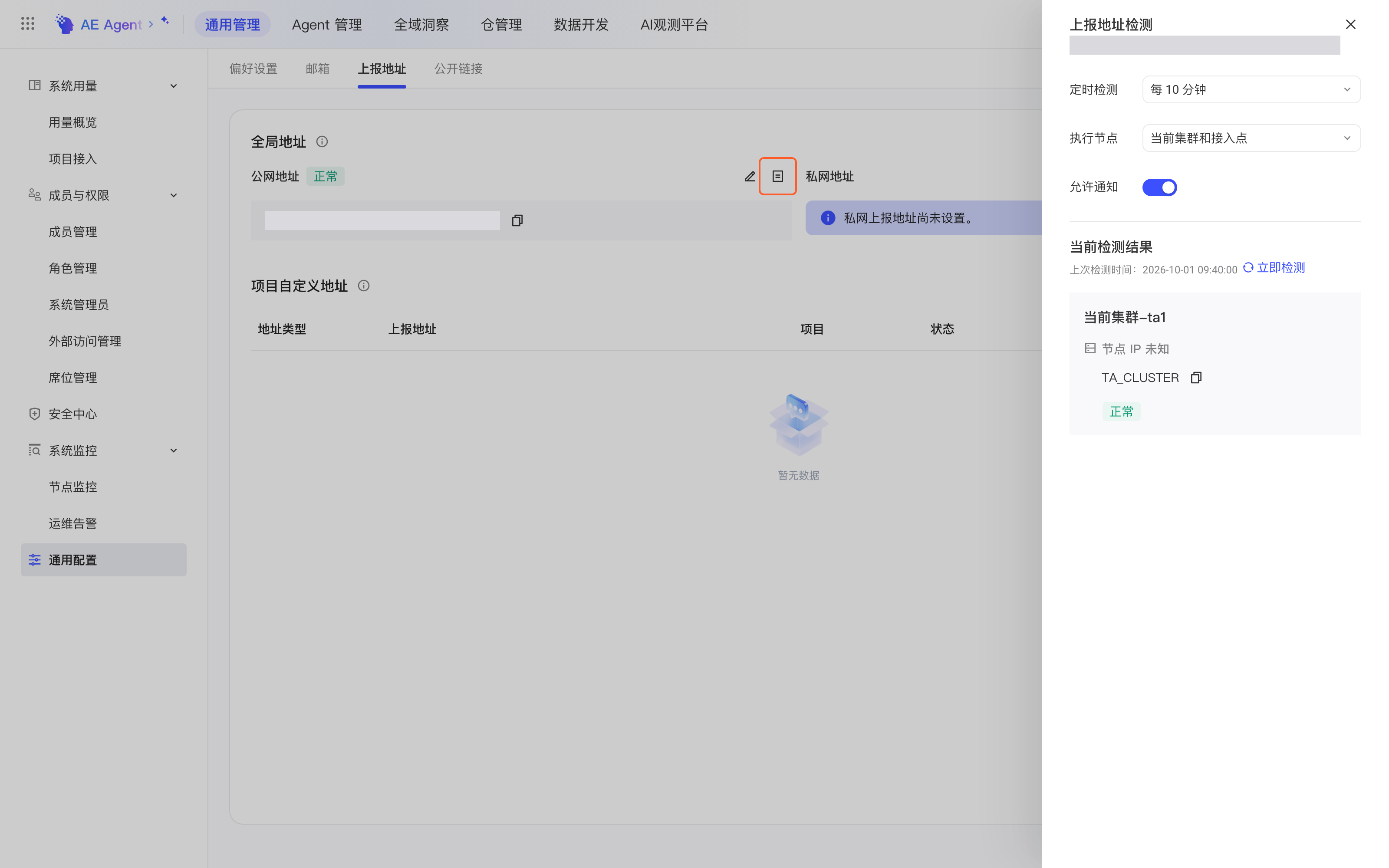This screenshot has height=868, width=1389.
Task: Open the 数据开发 top menu
Action: pyautogui.click(x=581, y=25)
